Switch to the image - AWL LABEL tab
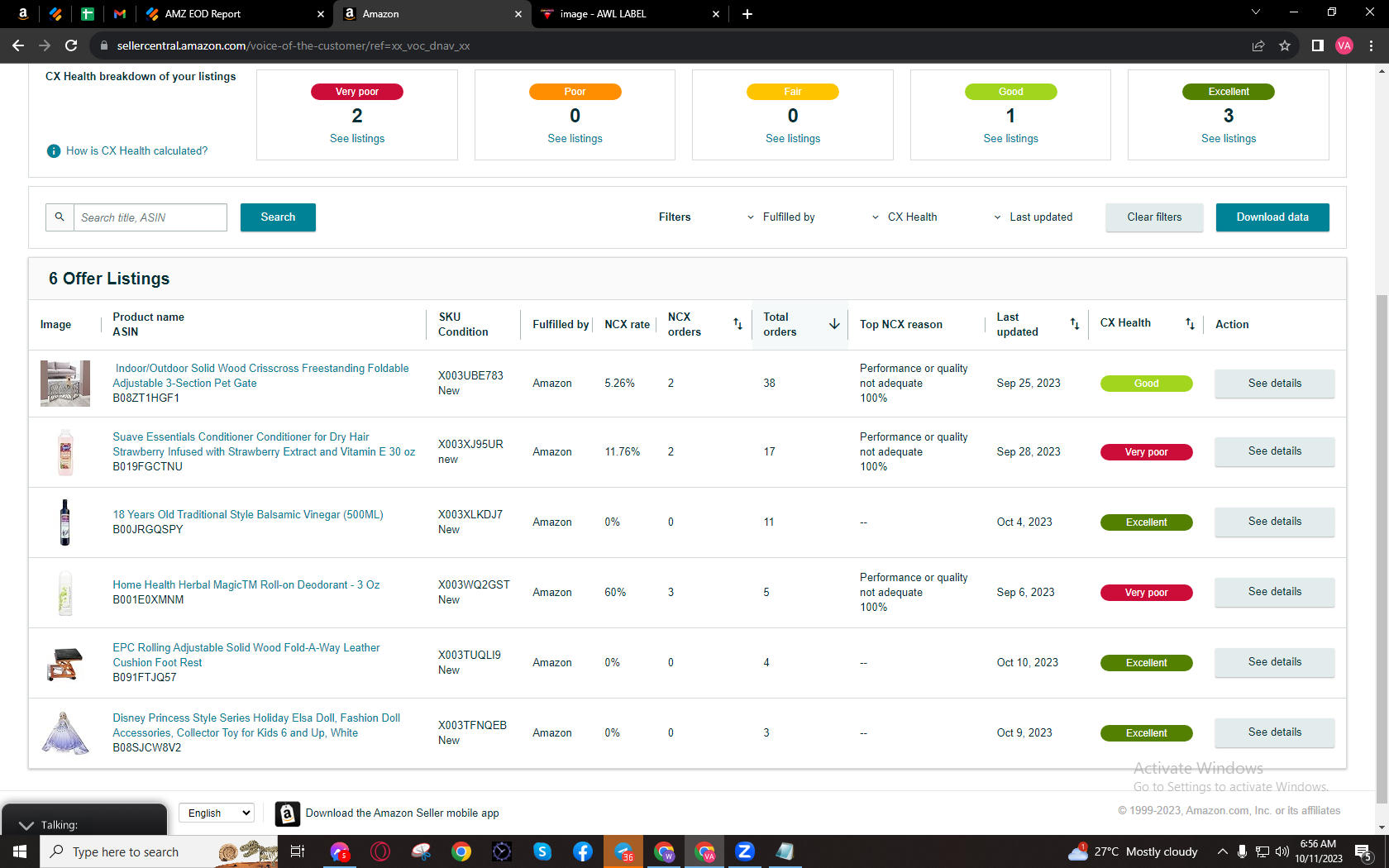1389x868 pixels. click(x=630, y=13)
